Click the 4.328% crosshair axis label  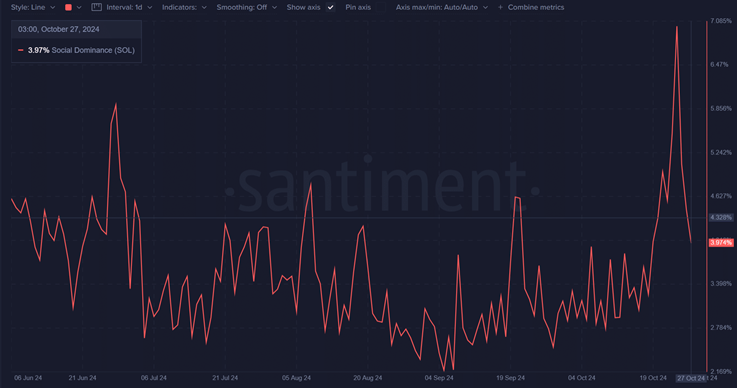click(x=721, y=218)
